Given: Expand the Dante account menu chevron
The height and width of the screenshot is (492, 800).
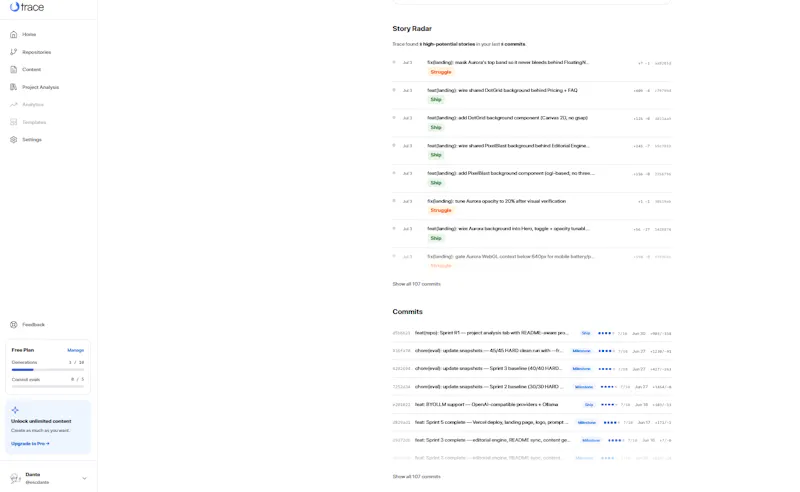Looking at the screenshot, I should pyautogui.click(x=84, y=478).
